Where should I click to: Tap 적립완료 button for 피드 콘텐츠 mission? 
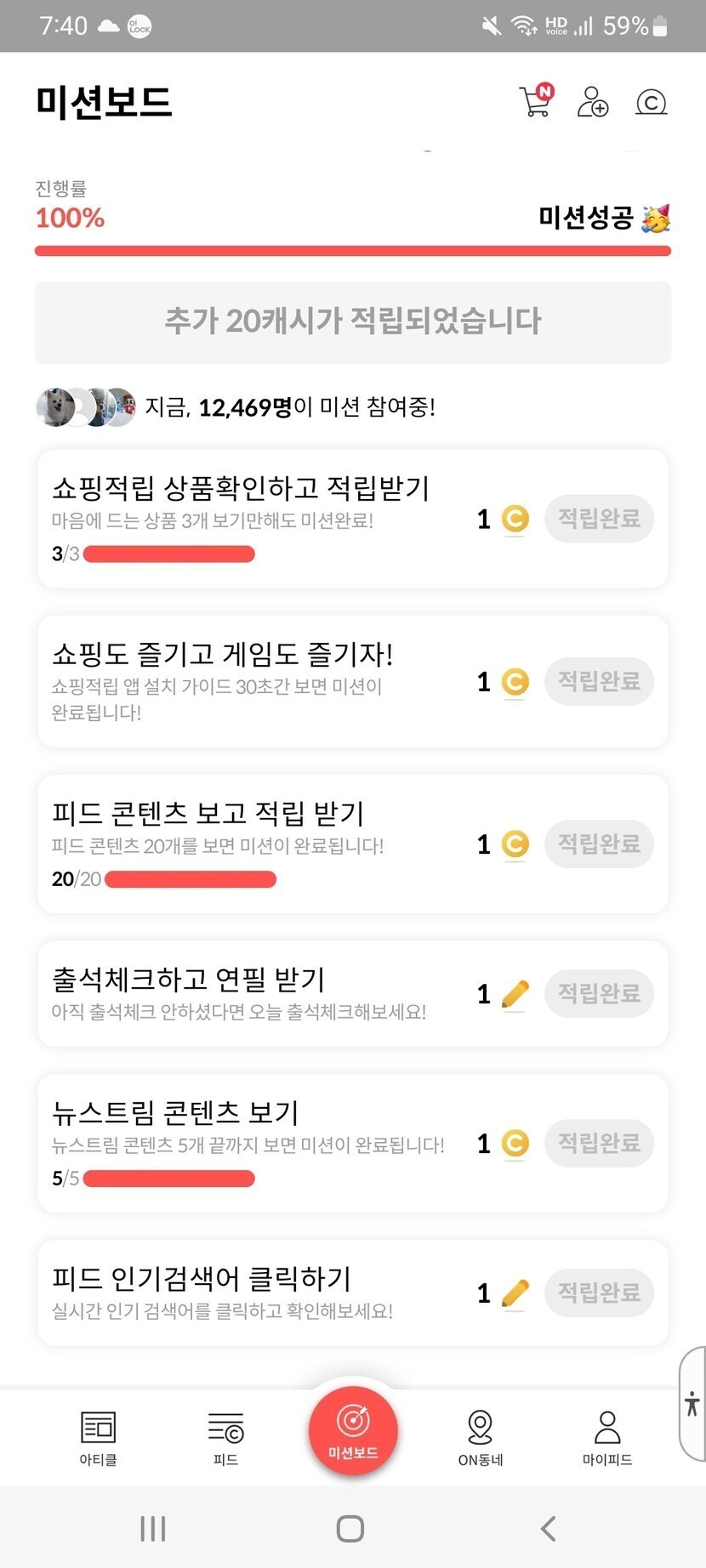pyautogui.click(x=599, y=844)
